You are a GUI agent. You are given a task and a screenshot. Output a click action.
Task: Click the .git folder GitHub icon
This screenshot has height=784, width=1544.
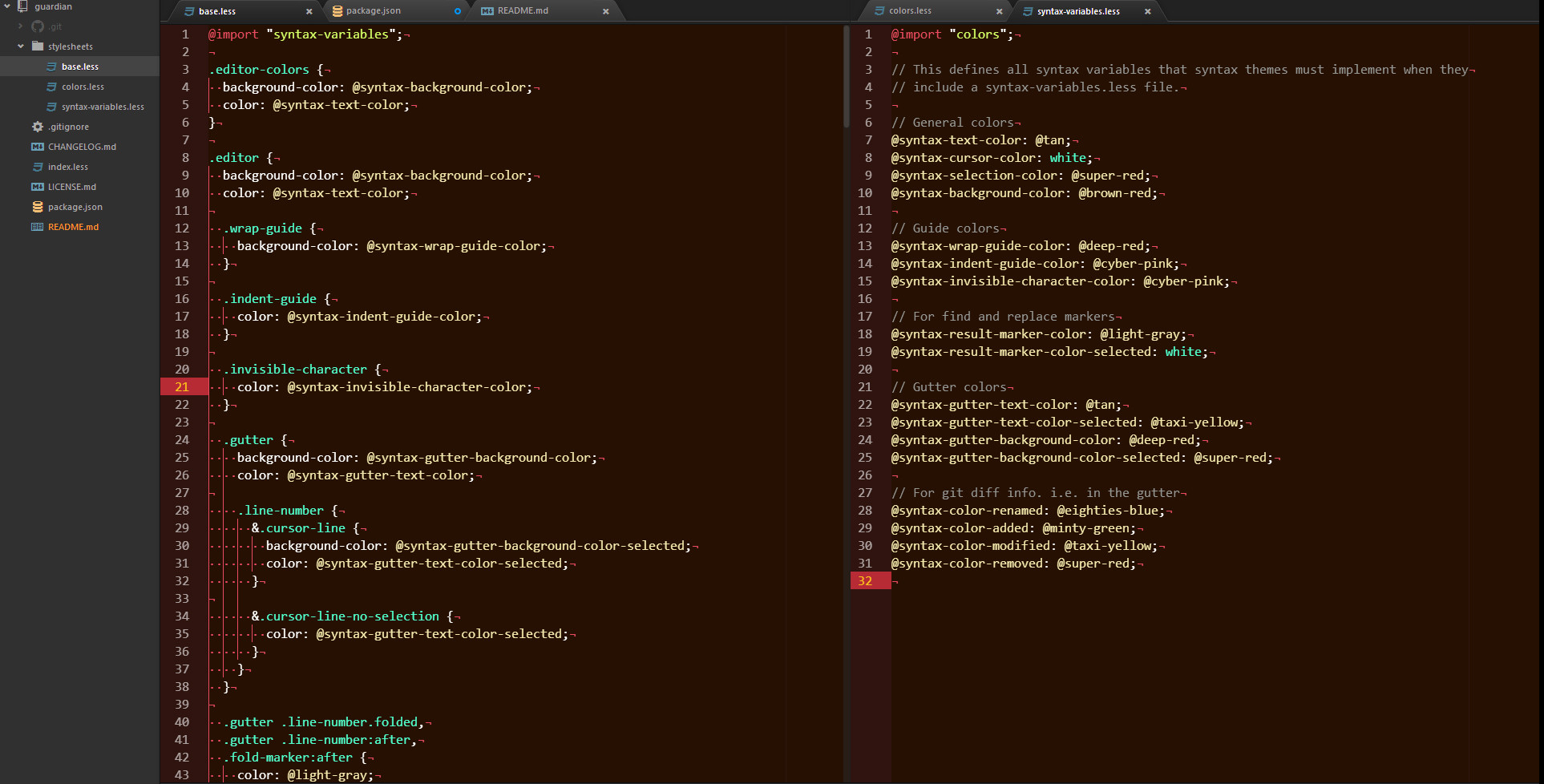click(37, 26)
